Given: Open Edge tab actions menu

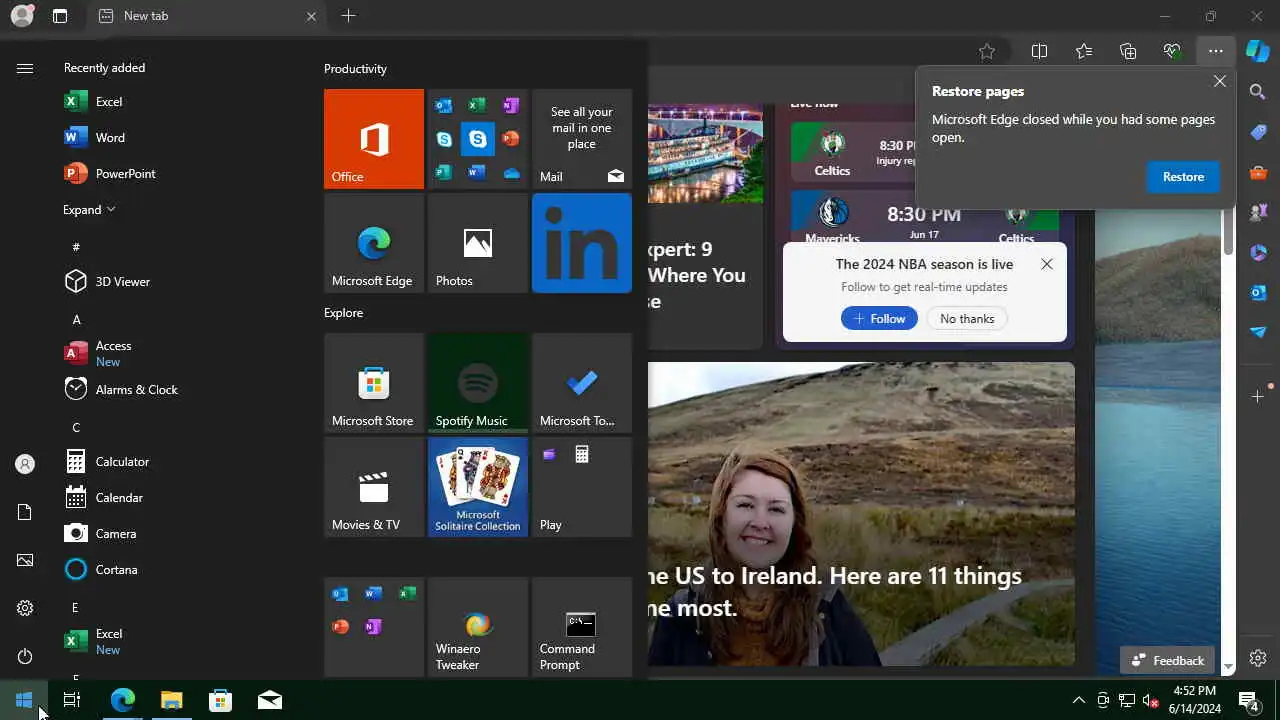Looking at the screenshot, I should [60, 16].
